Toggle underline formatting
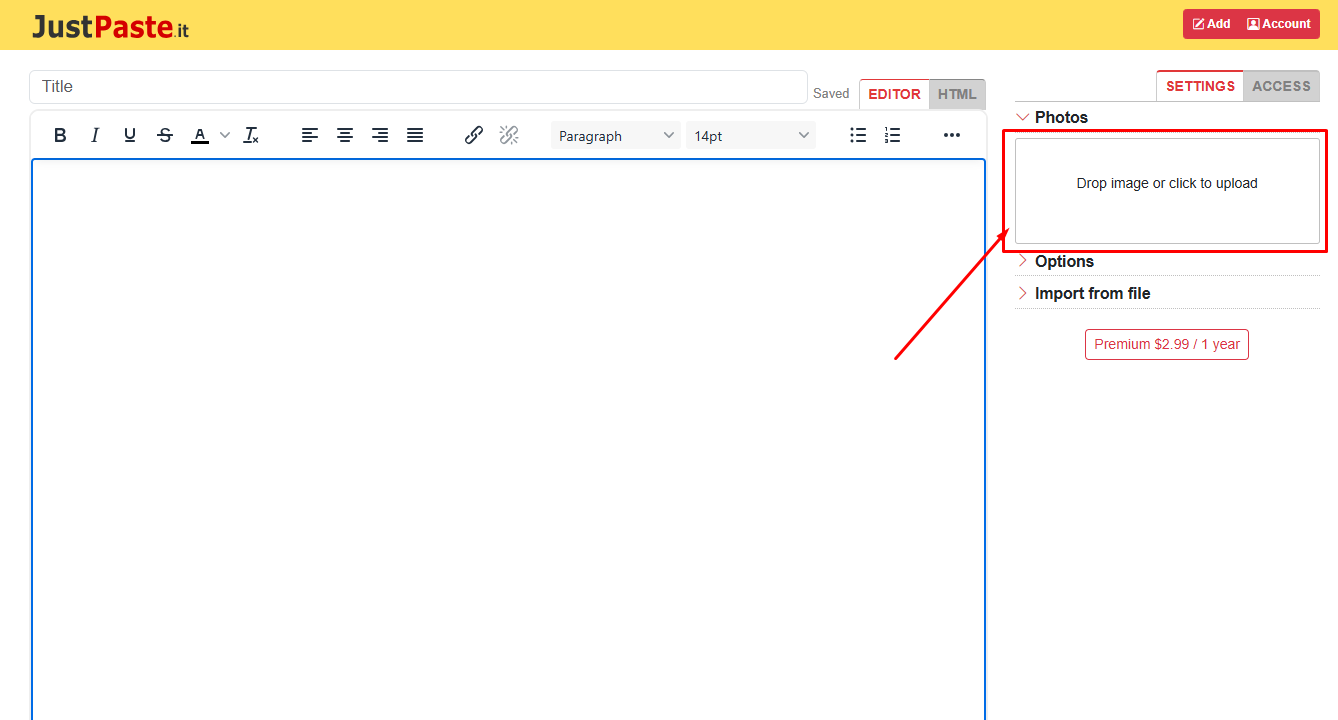 pos(130,135)
